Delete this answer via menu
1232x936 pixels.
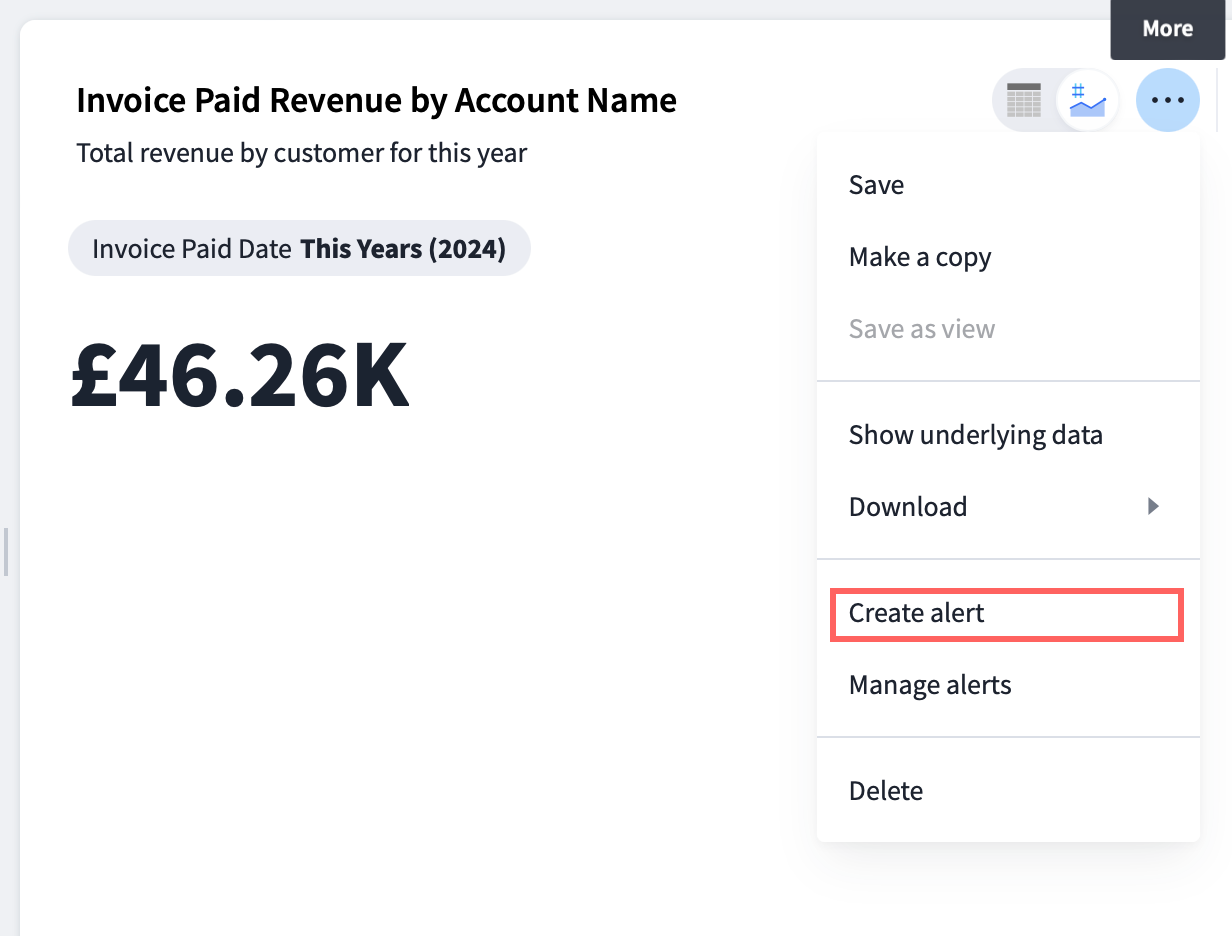[885, 791]
